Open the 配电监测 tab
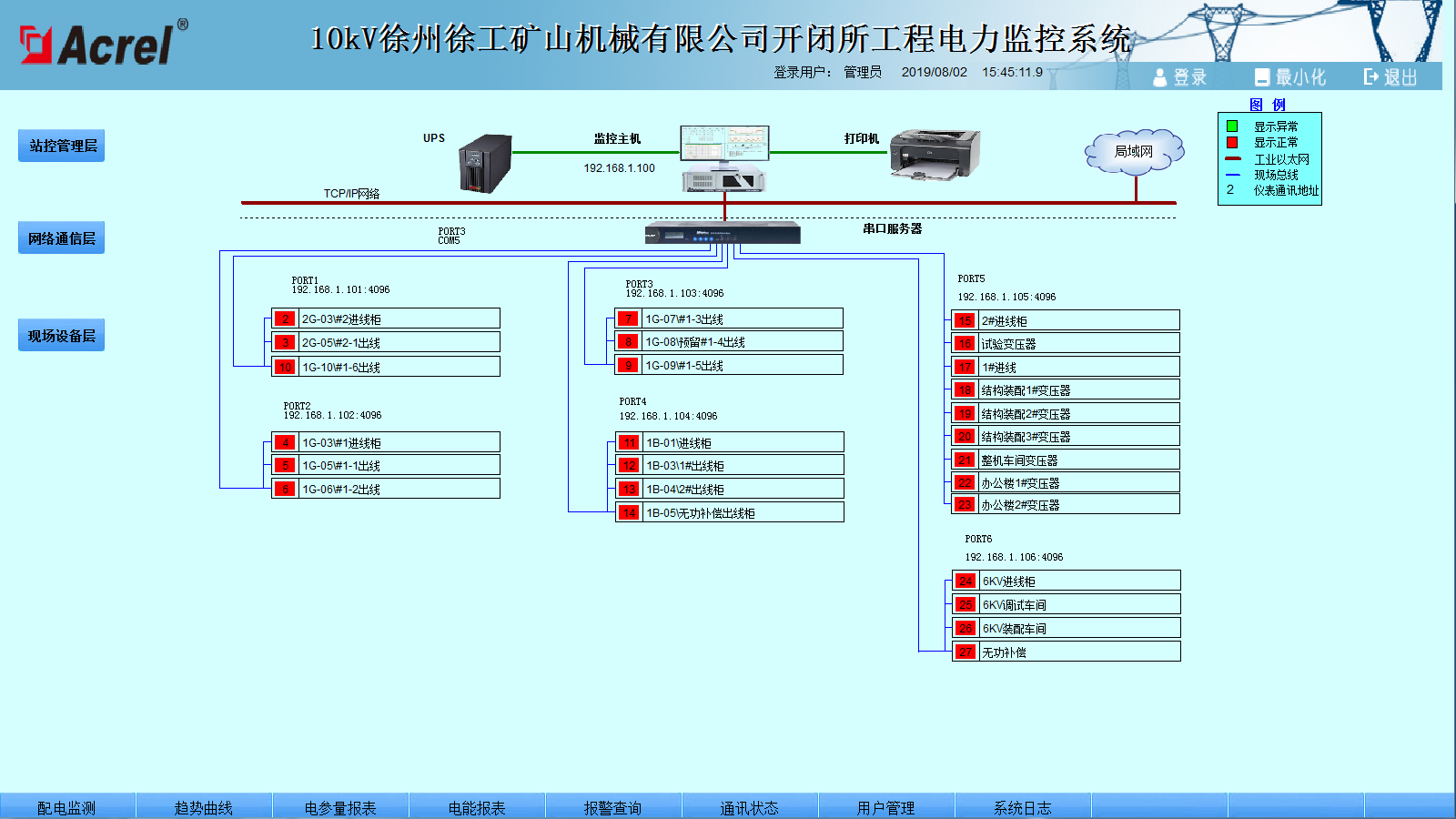This screenshot has width=1456, height=819. click(67, 807)
